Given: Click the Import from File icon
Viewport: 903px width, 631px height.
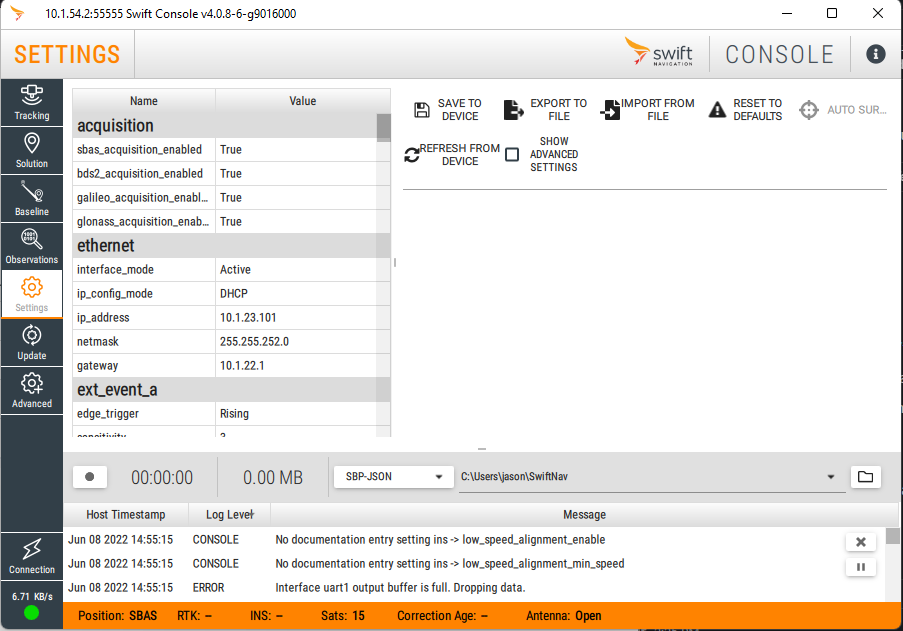Looking at the screenshot, I should (x=610, y=109).
